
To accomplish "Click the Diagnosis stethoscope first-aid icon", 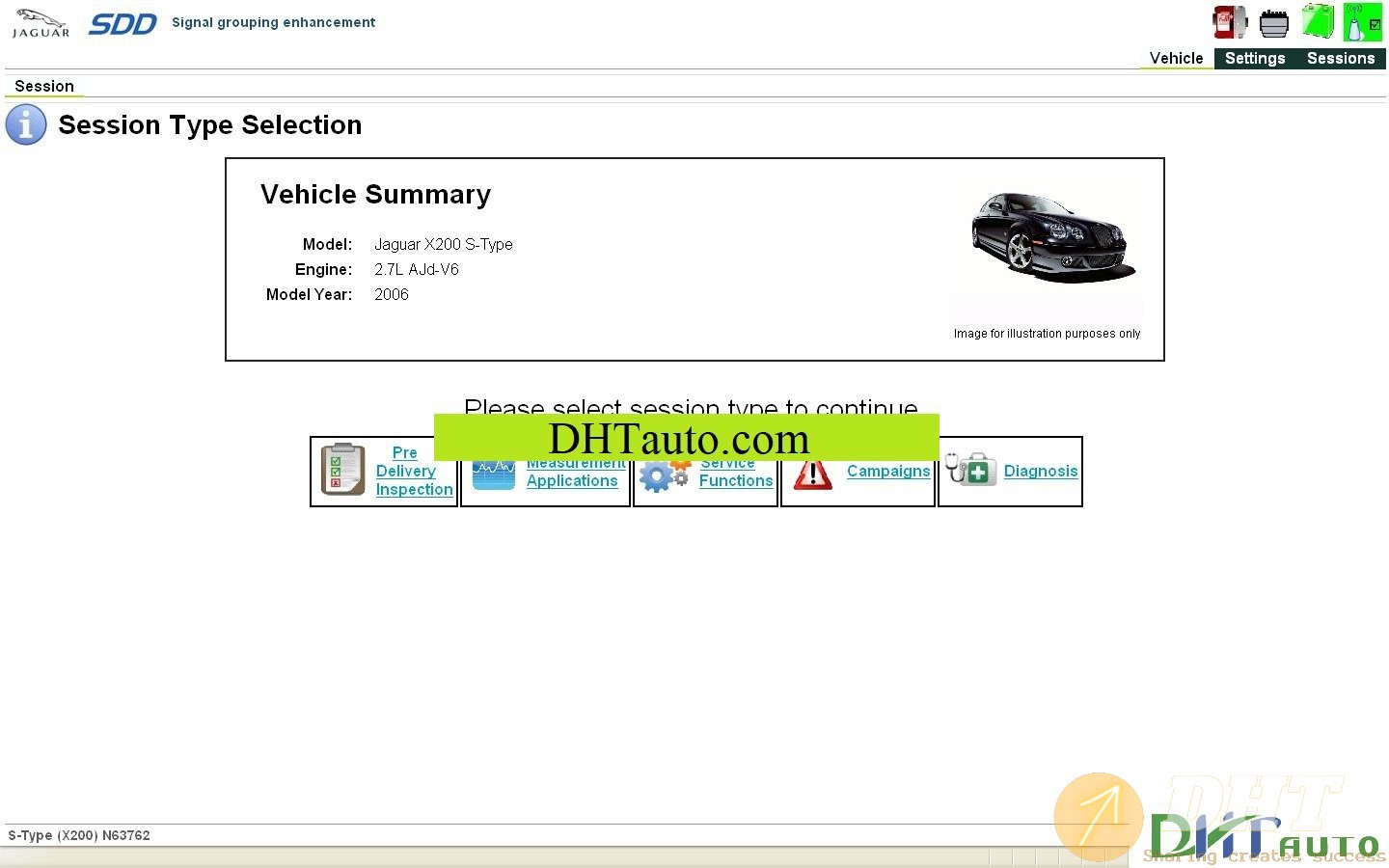I will [x=970, y=470].
